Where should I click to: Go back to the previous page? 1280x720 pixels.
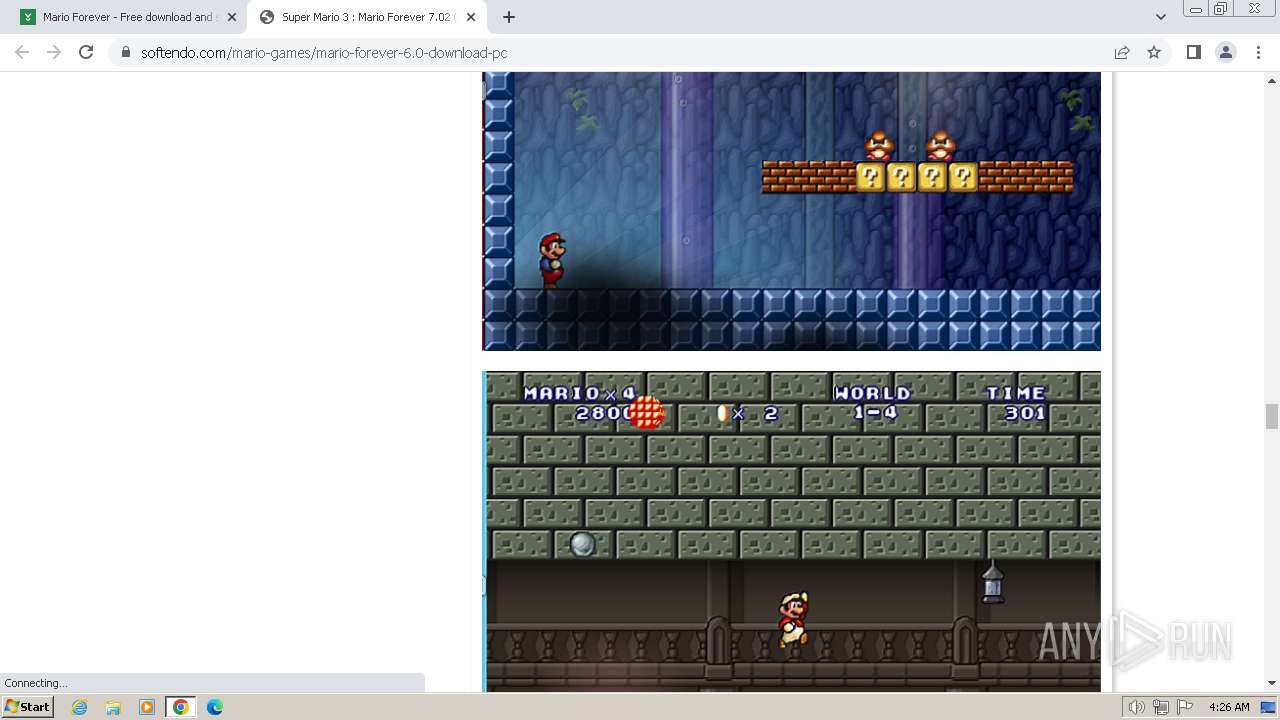(22, 52)
